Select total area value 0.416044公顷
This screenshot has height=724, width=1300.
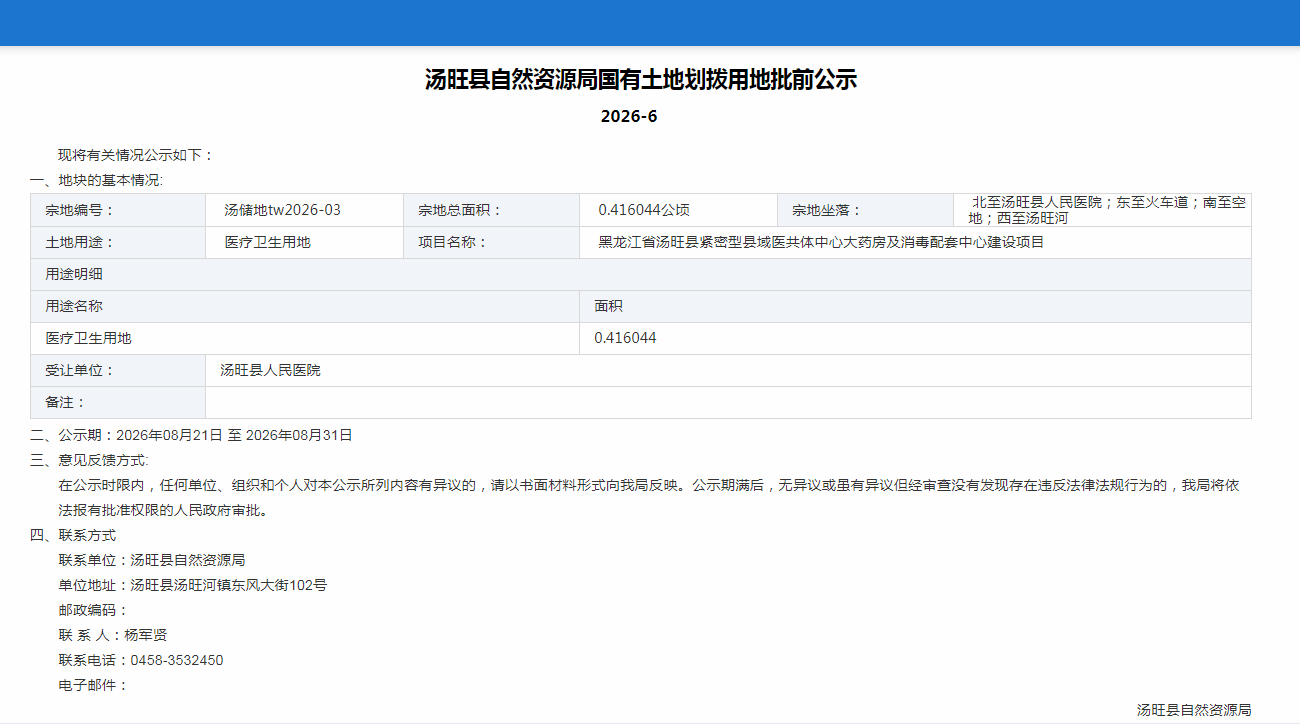pos(644,210)
